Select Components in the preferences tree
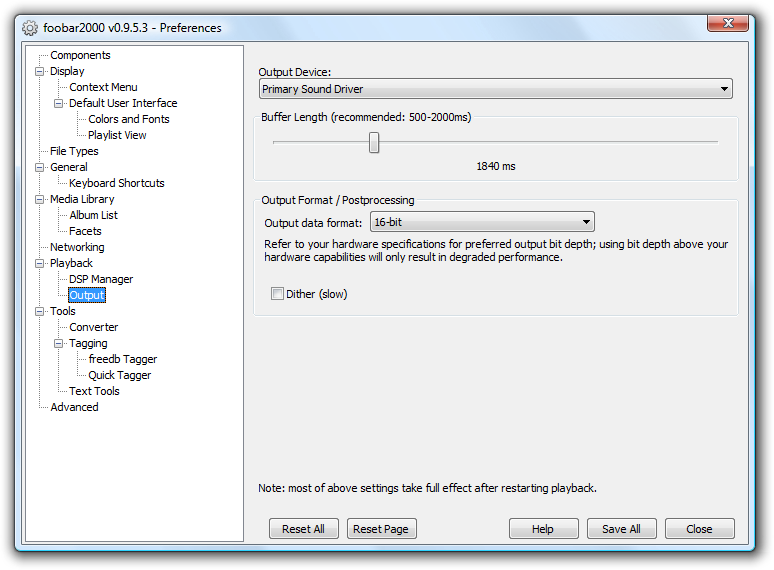The image size is (774, 570). 80,55
